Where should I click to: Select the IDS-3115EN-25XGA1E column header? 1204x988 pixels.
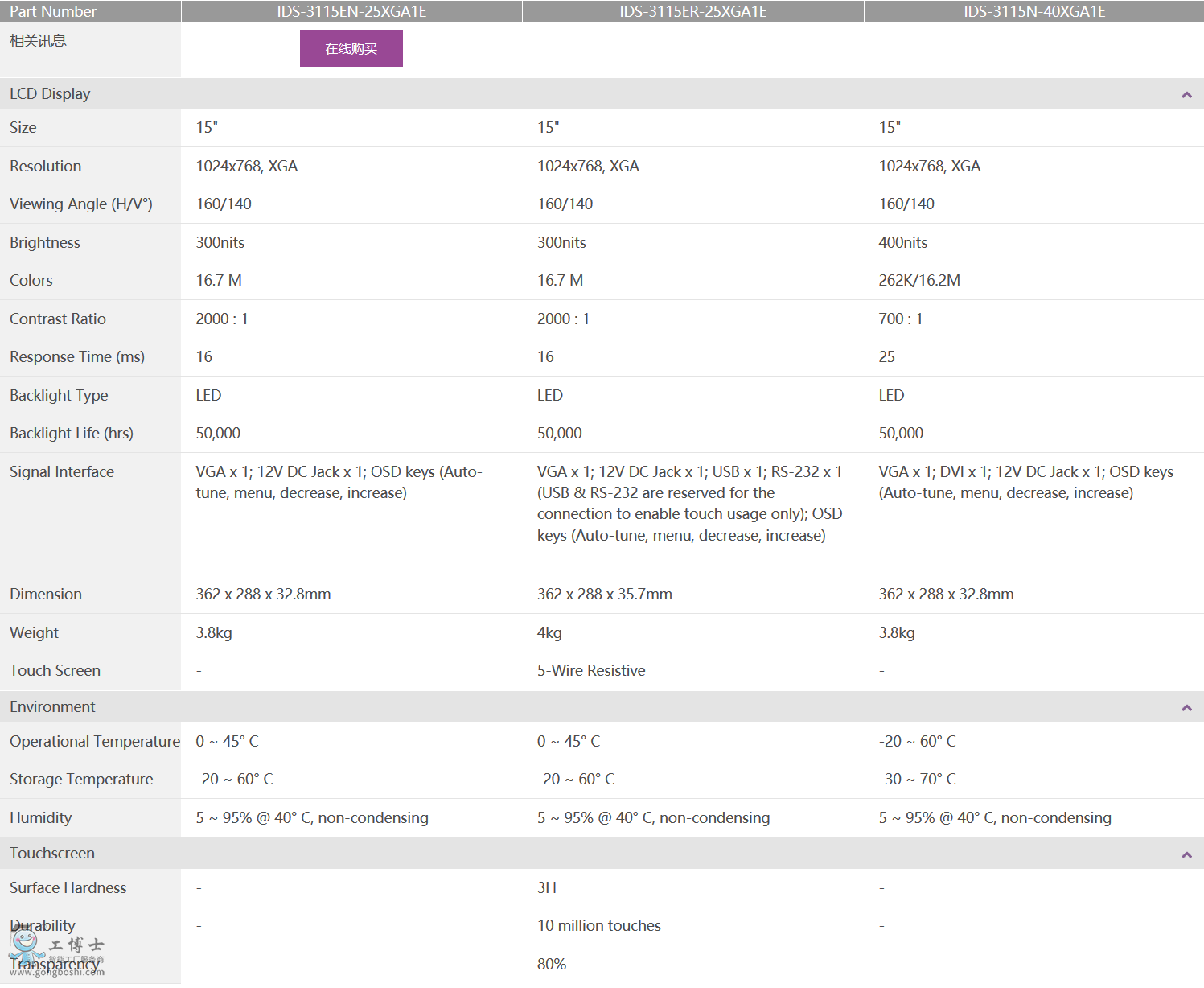click(x=351, y=11)
